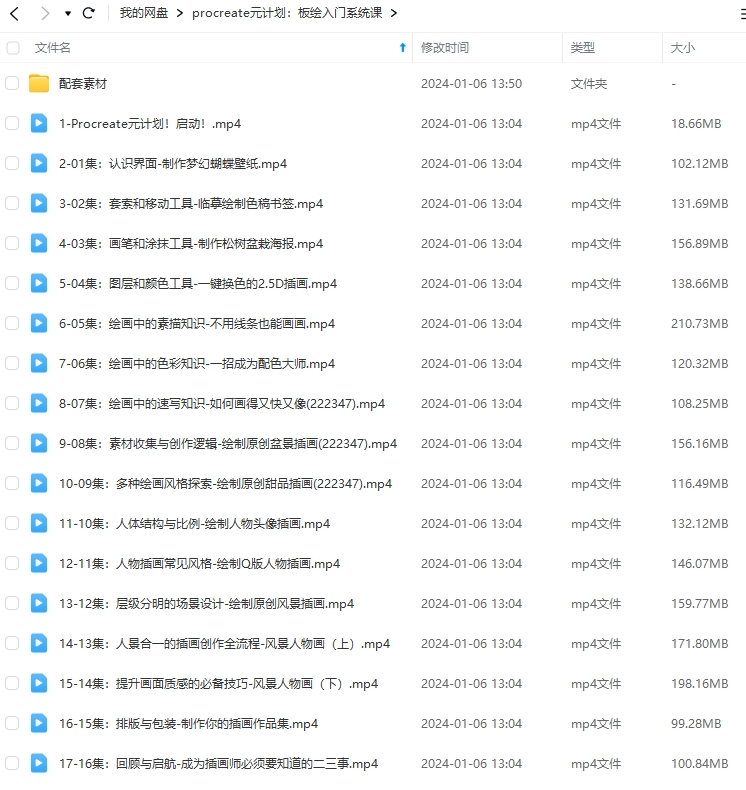Select file name 8-07集 绘画中的速写知识
This screenshot has height=790, width=746.
tap(222, 404)
